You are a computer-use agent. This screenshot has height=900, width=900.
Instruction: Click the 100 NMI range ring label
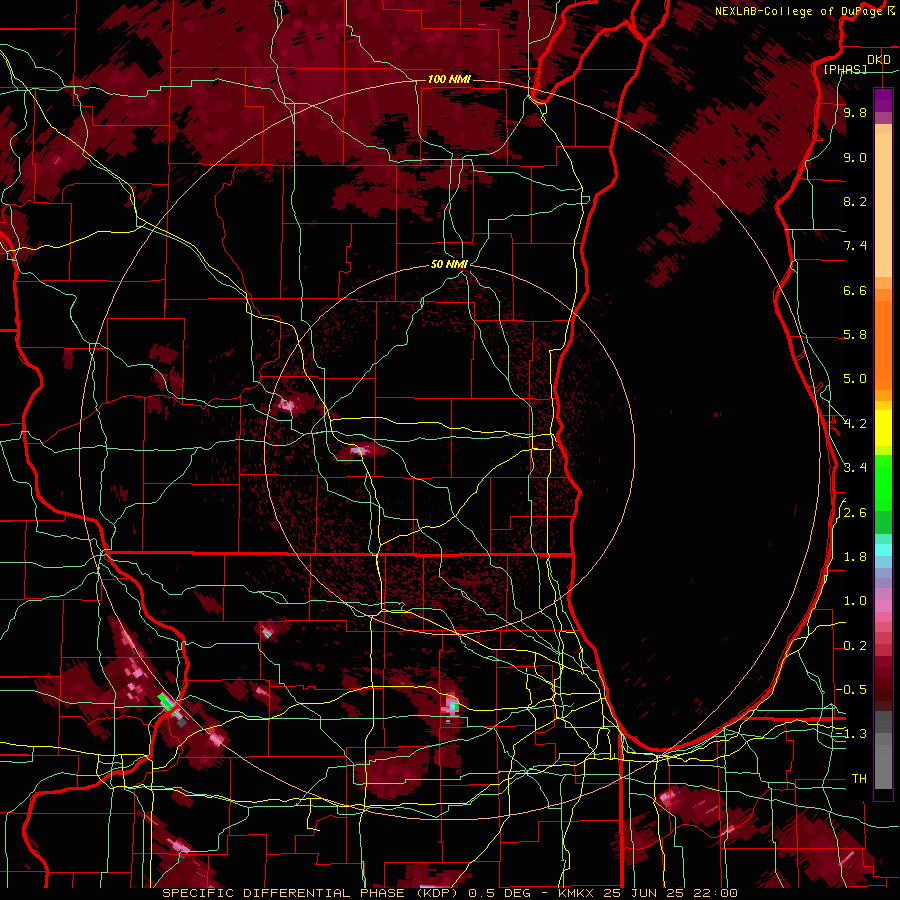[x=449, y=79]
